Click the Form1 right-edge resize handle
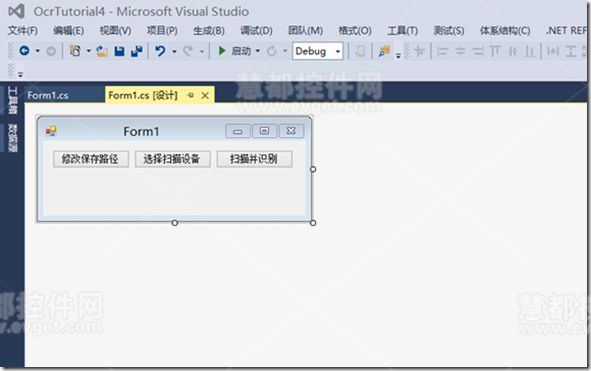This screenshot has width=591, height=371. [313, 169]
